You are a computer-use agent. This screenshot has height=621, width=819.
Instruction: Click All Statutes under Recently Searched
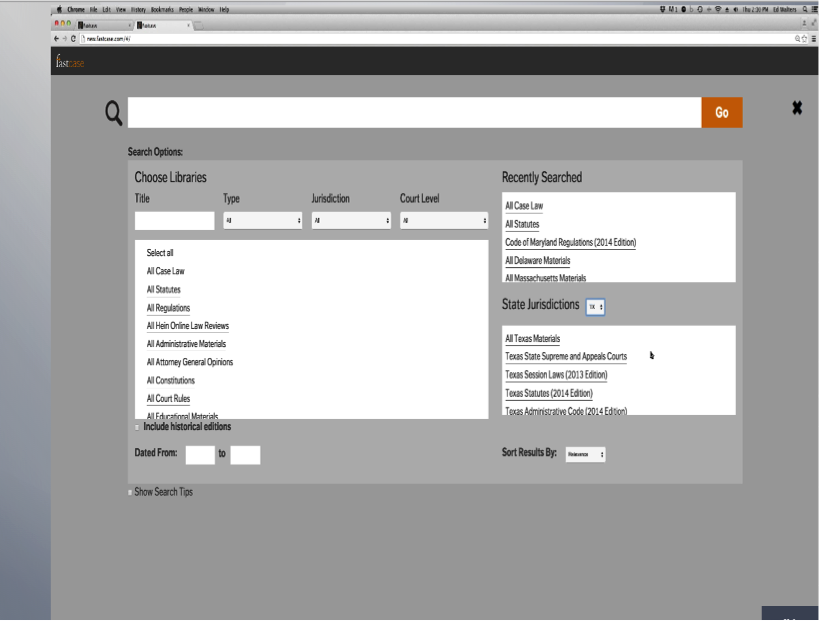click(x=522, y=224)
